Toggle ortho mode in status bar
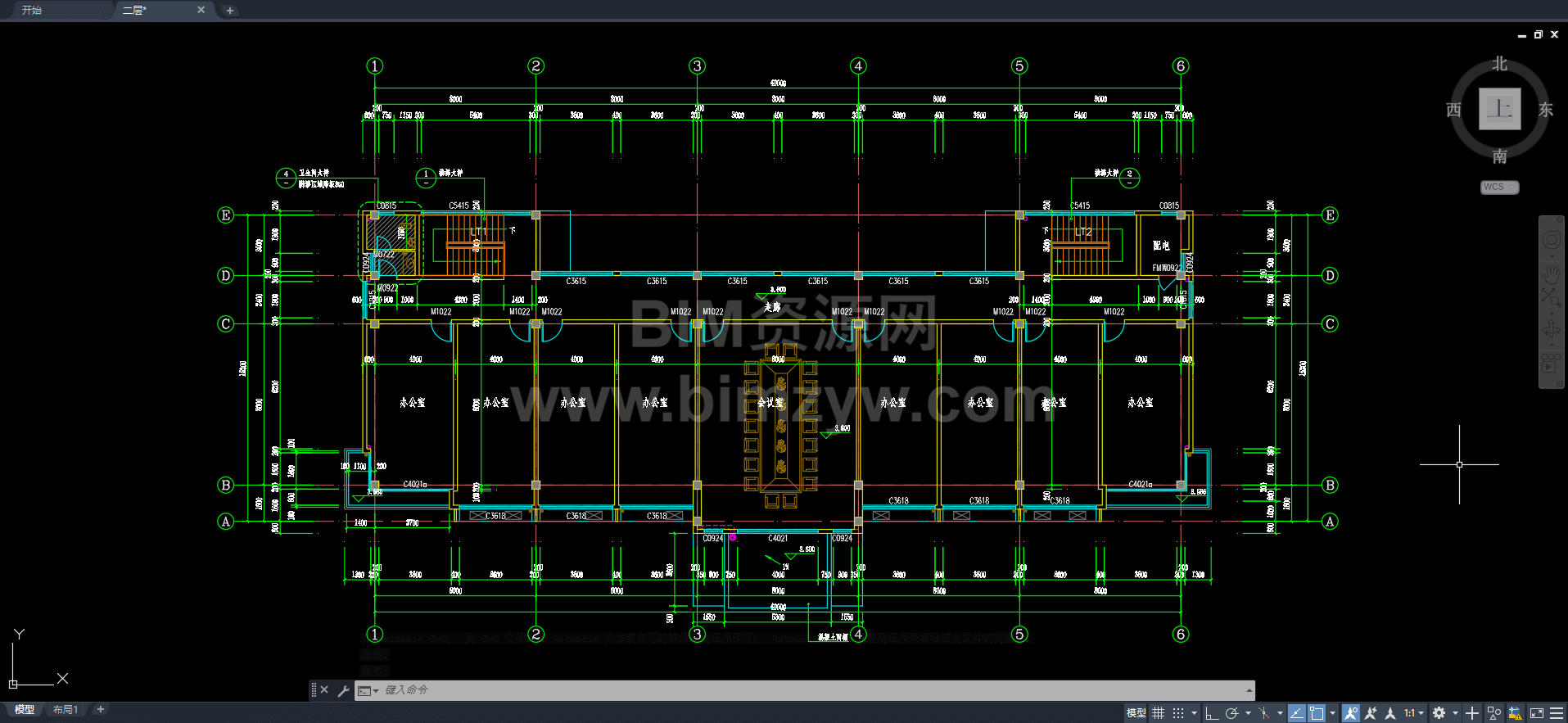This screenshot has width=1568, height=723. click(x=1212, y=713)
